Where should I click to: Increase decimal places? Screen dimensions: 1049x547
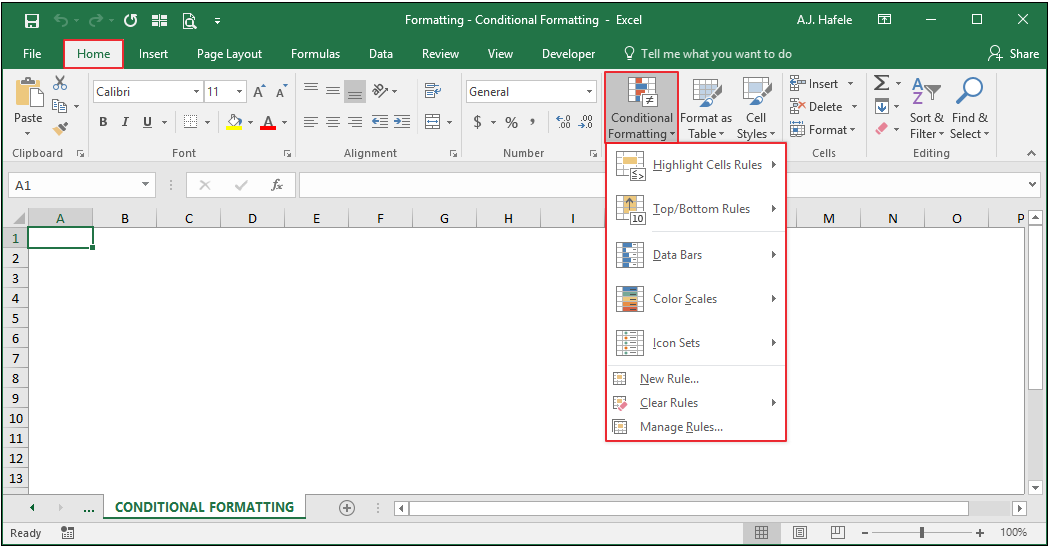click(564, 122)
